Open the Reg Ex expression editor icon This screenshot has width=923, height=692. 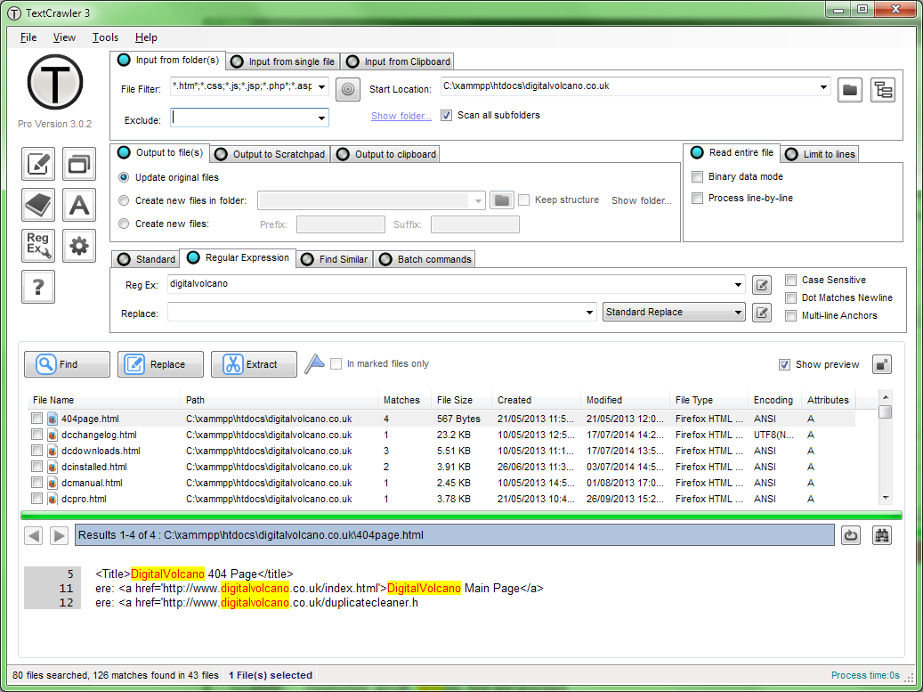tap(762, 285)
